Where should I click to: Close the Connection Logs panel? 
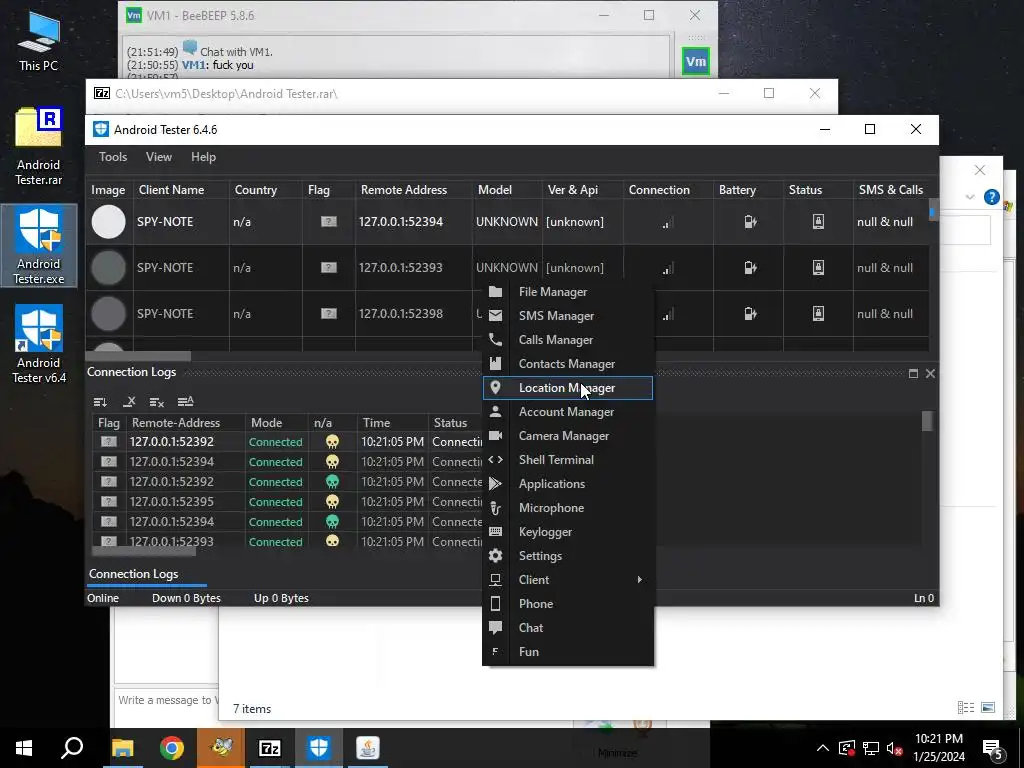pos(930,374)
